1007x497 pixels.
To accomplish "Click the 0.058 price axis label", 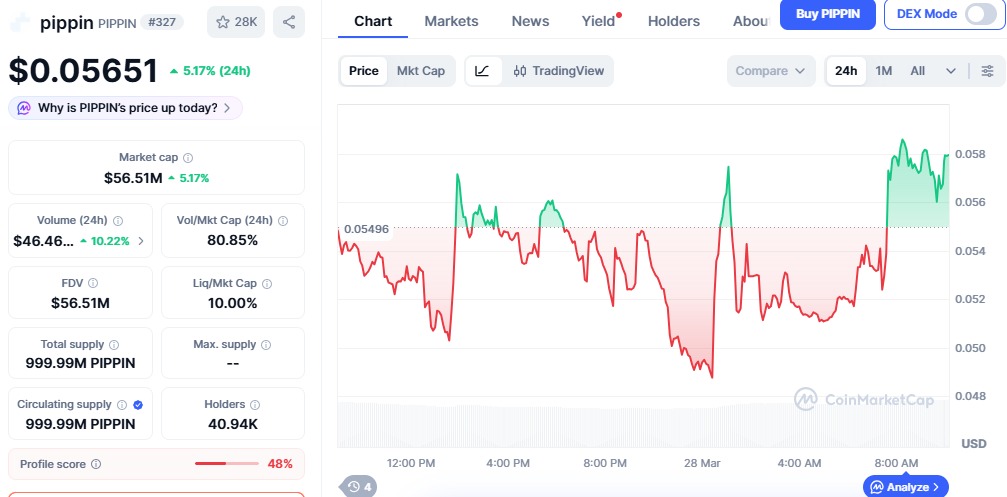I will (x=968, y=154).
